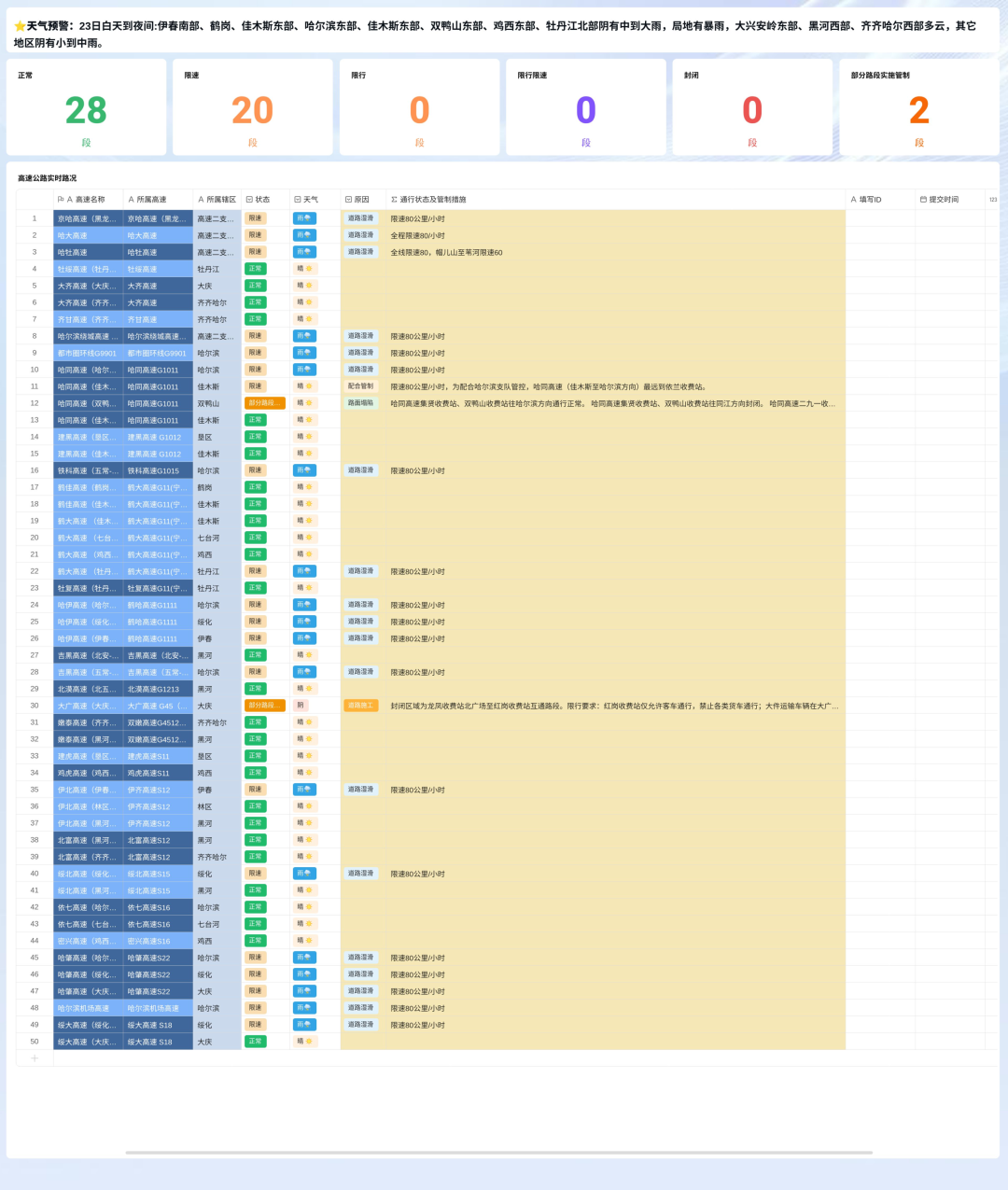Viewport: 1008px width, 1190px height.
Task: Click the 道路施工 reason tag in row 30
Action: pyautogui.click(x=360, y=706)
